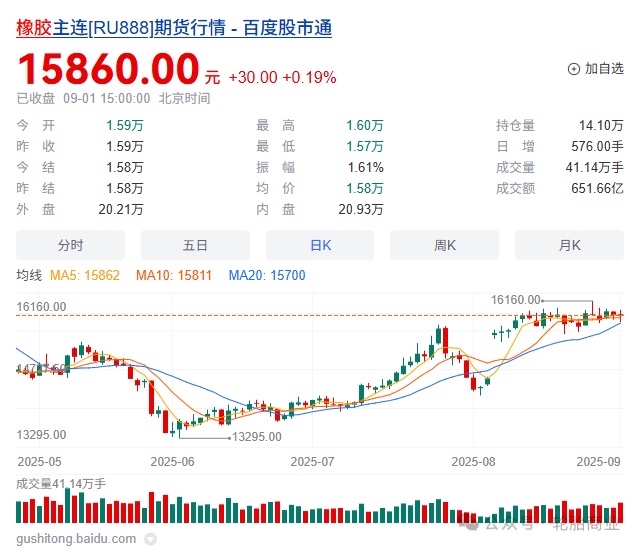Click the 最低 value 1.57万
The height and width of the screenshot is (552, 640).
click(365, 146)
